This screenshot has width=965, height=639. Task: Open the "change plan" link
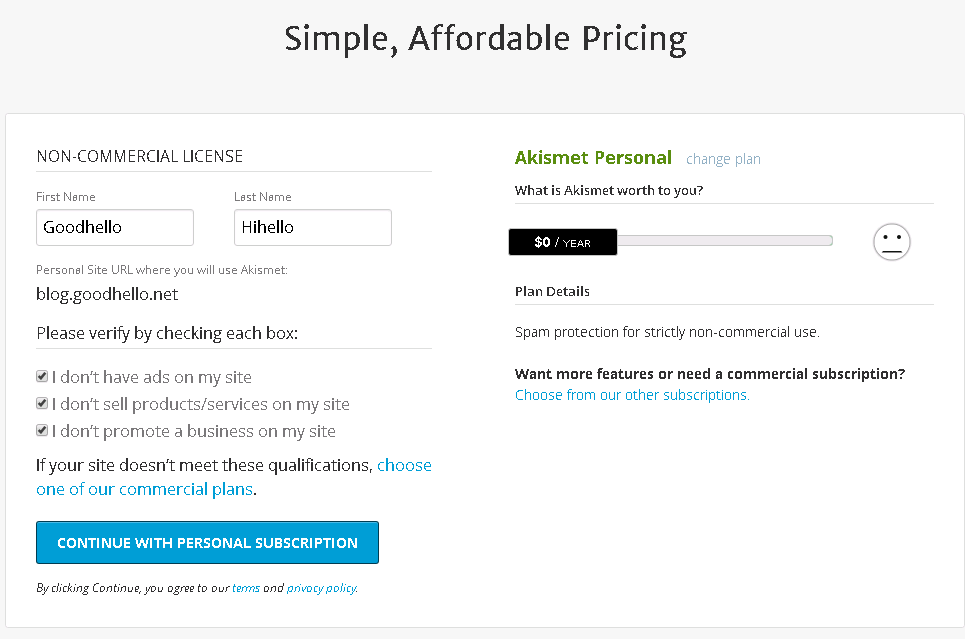723,159
